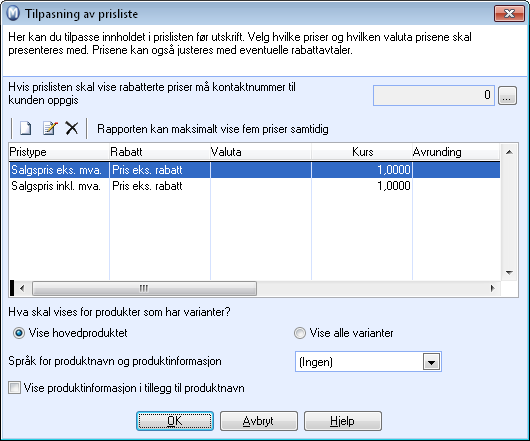This screenshot has width=530, height=441.
Task: Open help with the Hjelp button
Action: [343, 421]
